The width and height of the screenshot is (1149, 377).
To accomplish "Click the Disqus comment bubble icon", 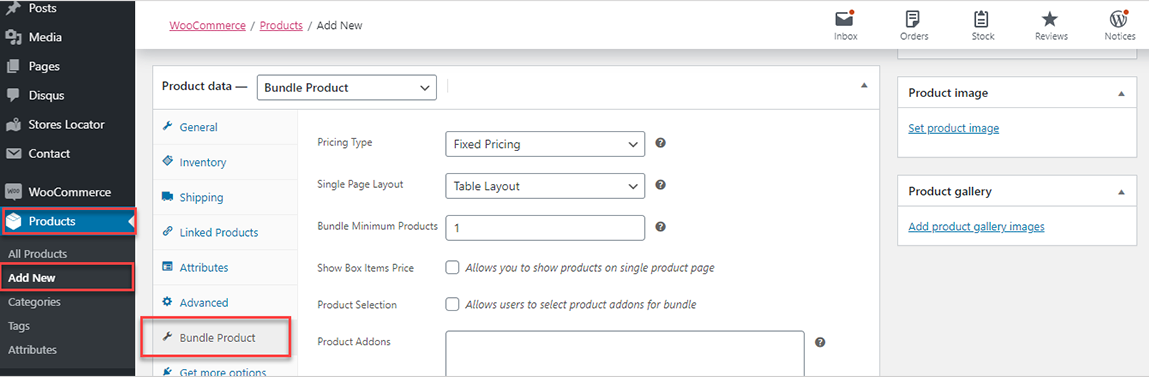I will [x=12, y=95].
